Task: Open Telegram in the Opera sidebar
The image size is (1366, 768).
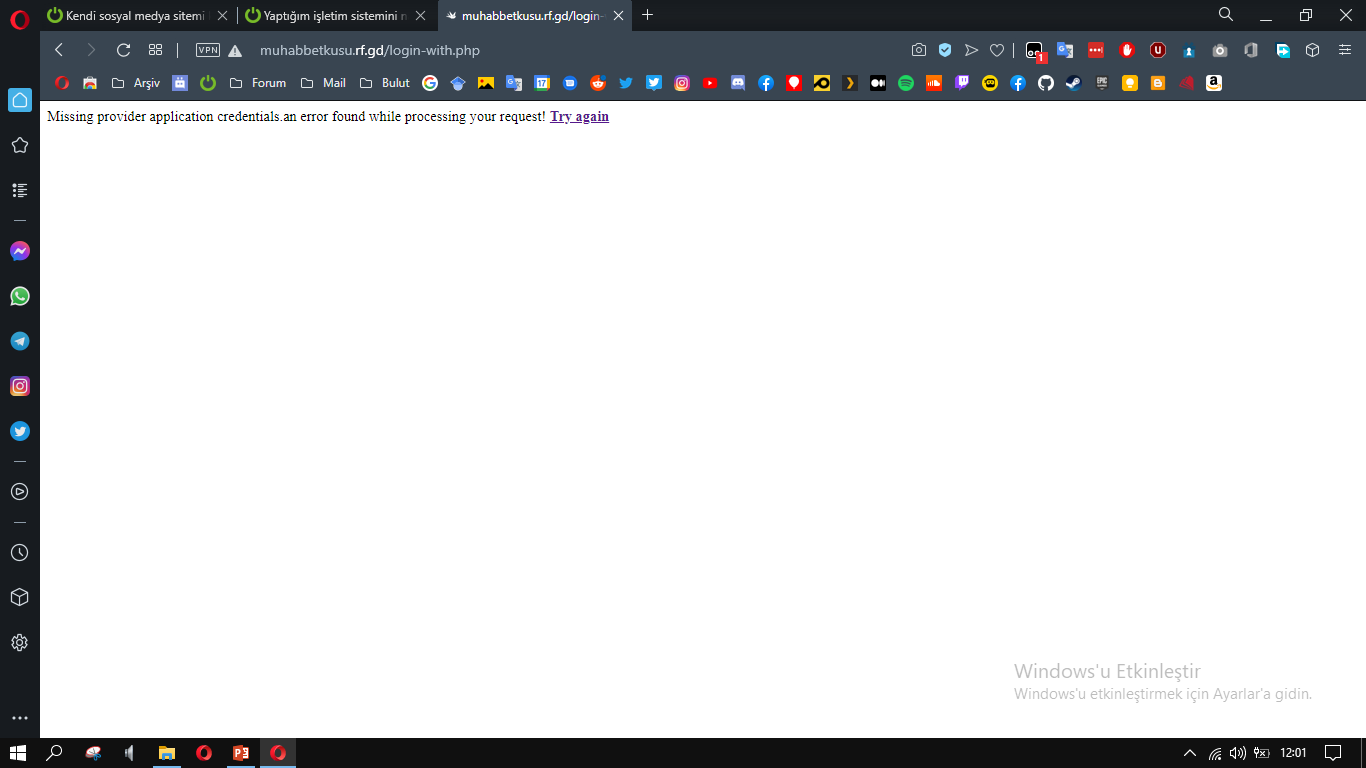Action: click(20, 341)
